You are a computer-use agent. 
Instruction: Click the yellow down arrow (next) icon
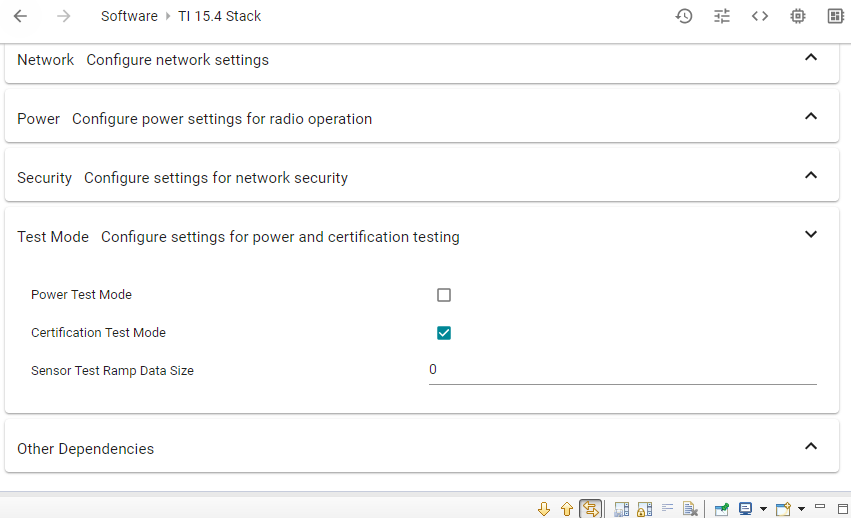[x=544, y=509]
